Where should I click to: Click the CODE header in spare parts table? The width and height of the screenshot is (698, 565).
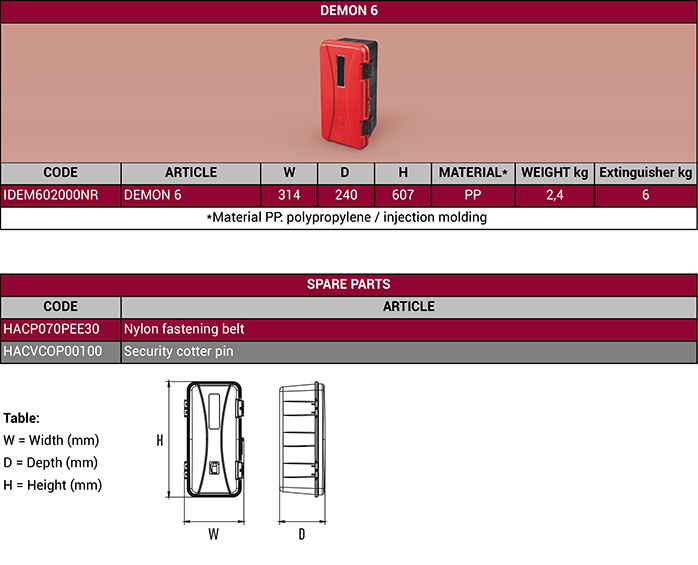(61, 307)
